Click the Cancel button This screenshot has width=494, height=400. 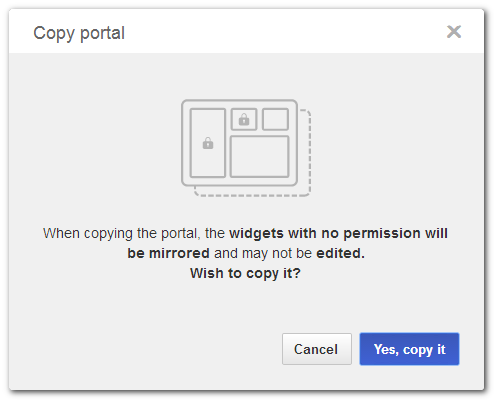[317, 349]
